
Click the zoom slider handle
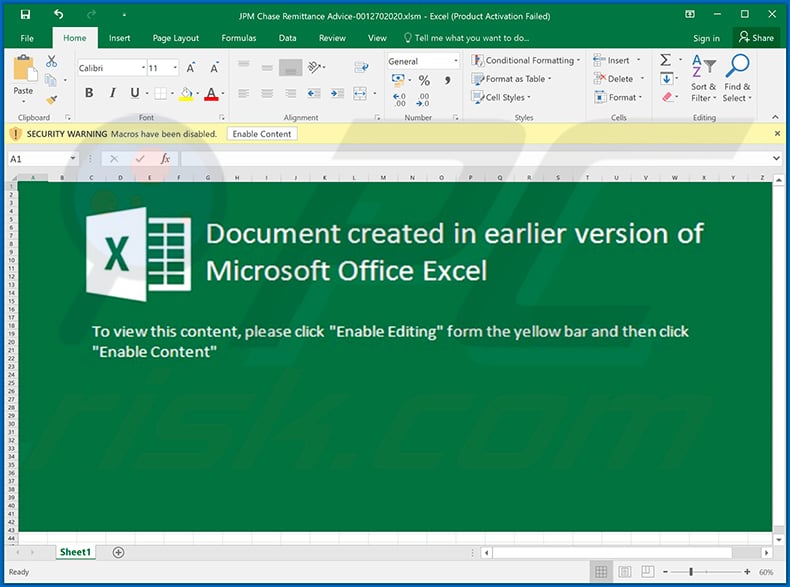point(691,571)
